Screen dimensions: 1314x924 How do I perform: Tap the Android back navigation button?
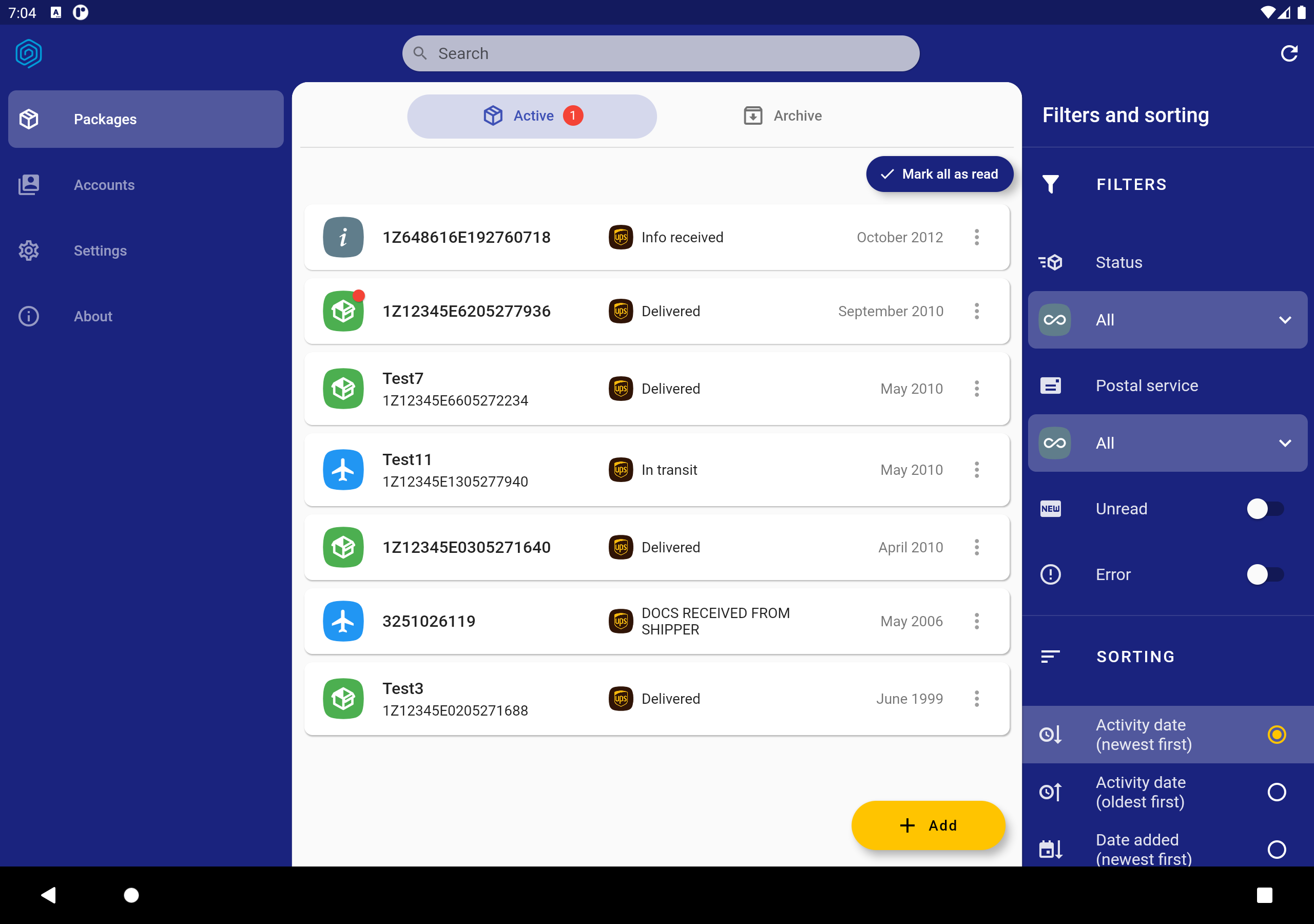(x=49, y=895)
